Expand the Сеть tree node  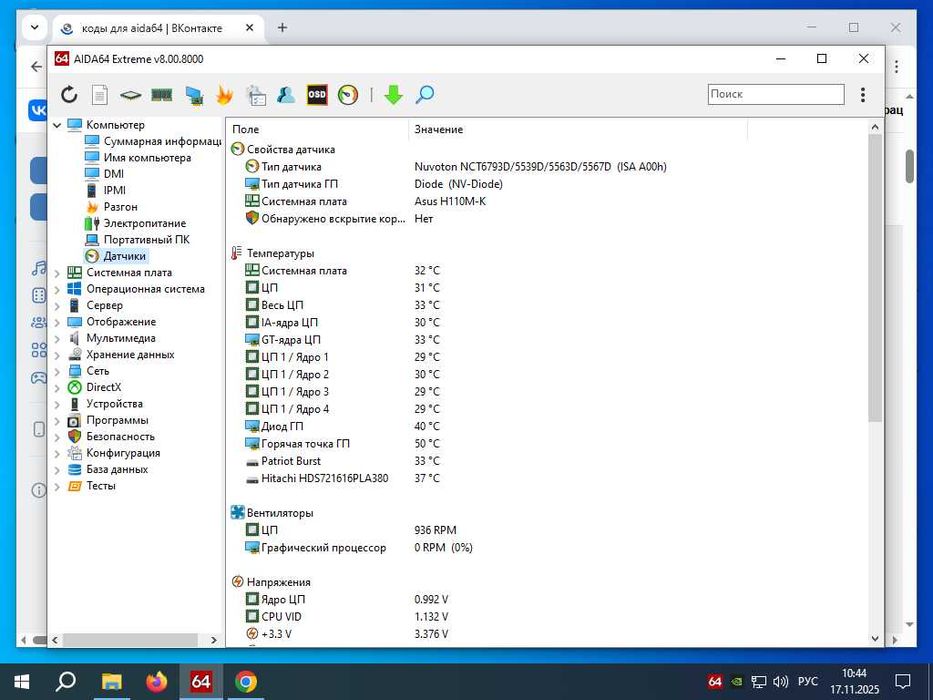point(57,371)
